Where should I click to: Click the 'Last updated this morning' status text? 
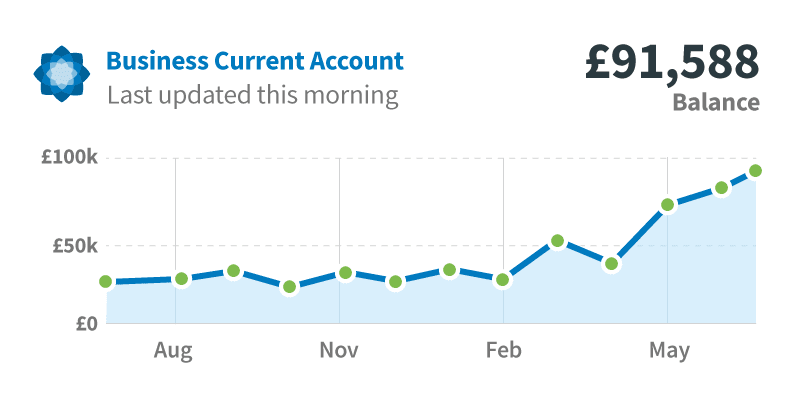[x=253, y=95]
